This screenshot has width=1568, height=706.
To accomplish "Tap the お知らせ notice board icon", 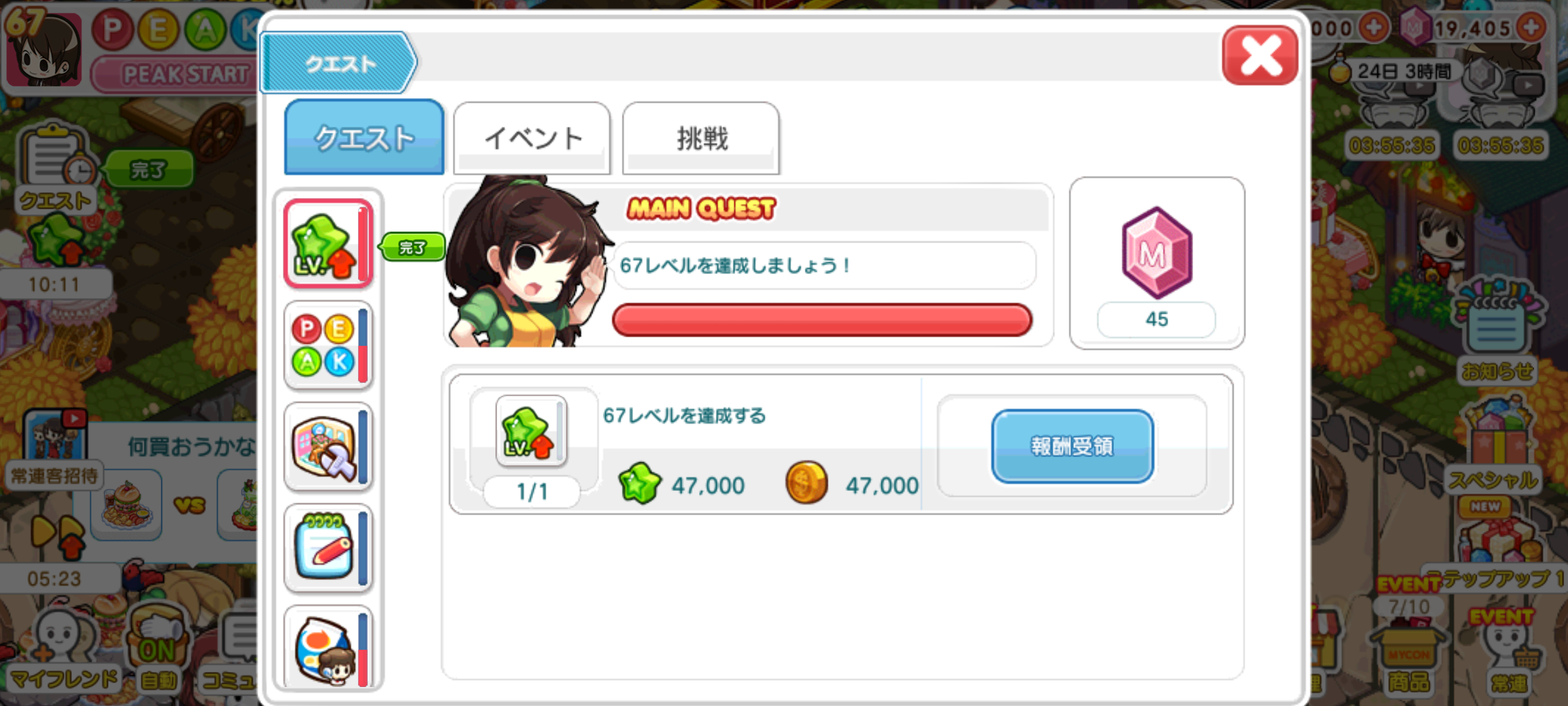I will click(x=1496, y=330).
